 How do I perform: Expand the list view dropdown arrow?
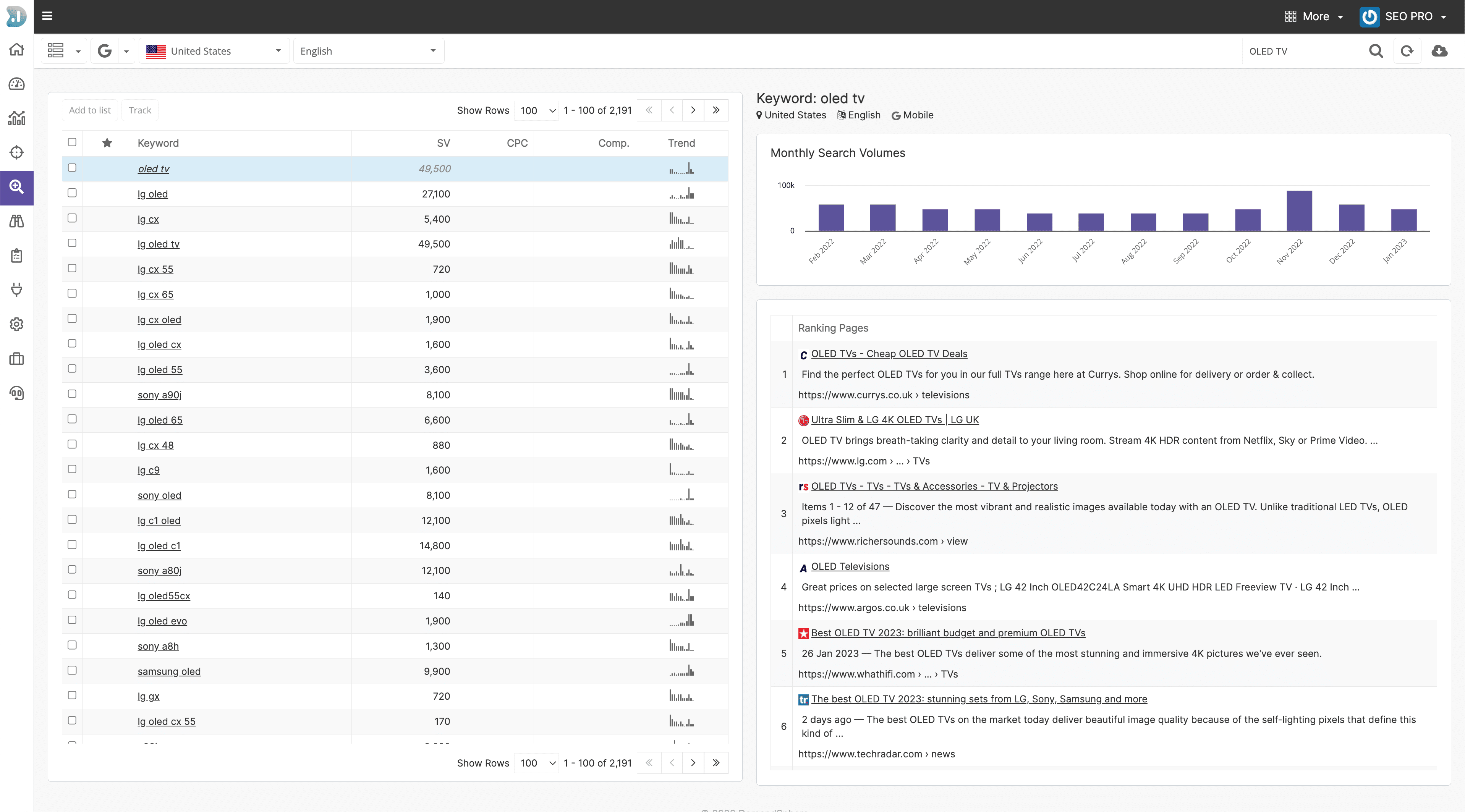pyautogui.click(x=78, y=51)
